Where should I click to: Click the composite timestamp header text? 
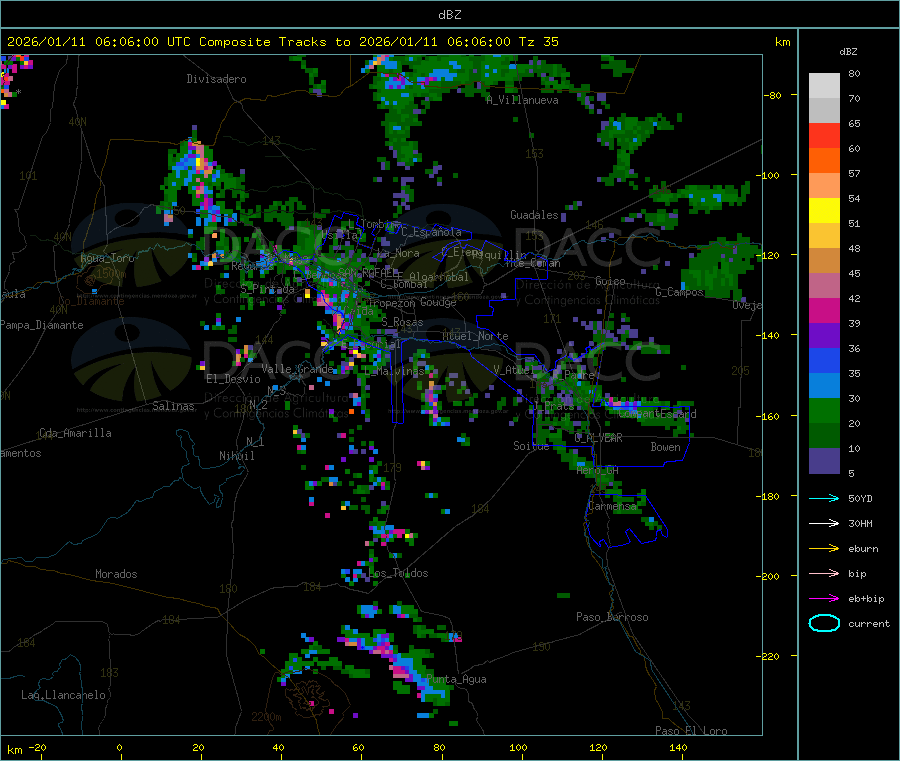[283, 42]
